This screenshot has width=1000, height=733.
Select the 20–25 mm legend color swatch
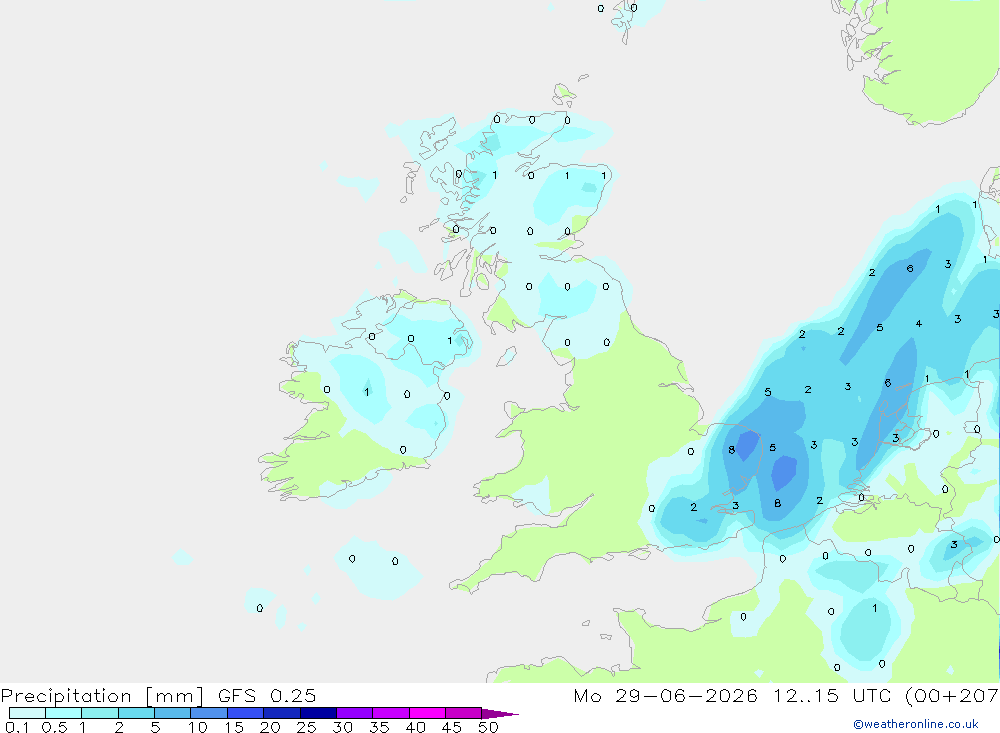point(281,713)
